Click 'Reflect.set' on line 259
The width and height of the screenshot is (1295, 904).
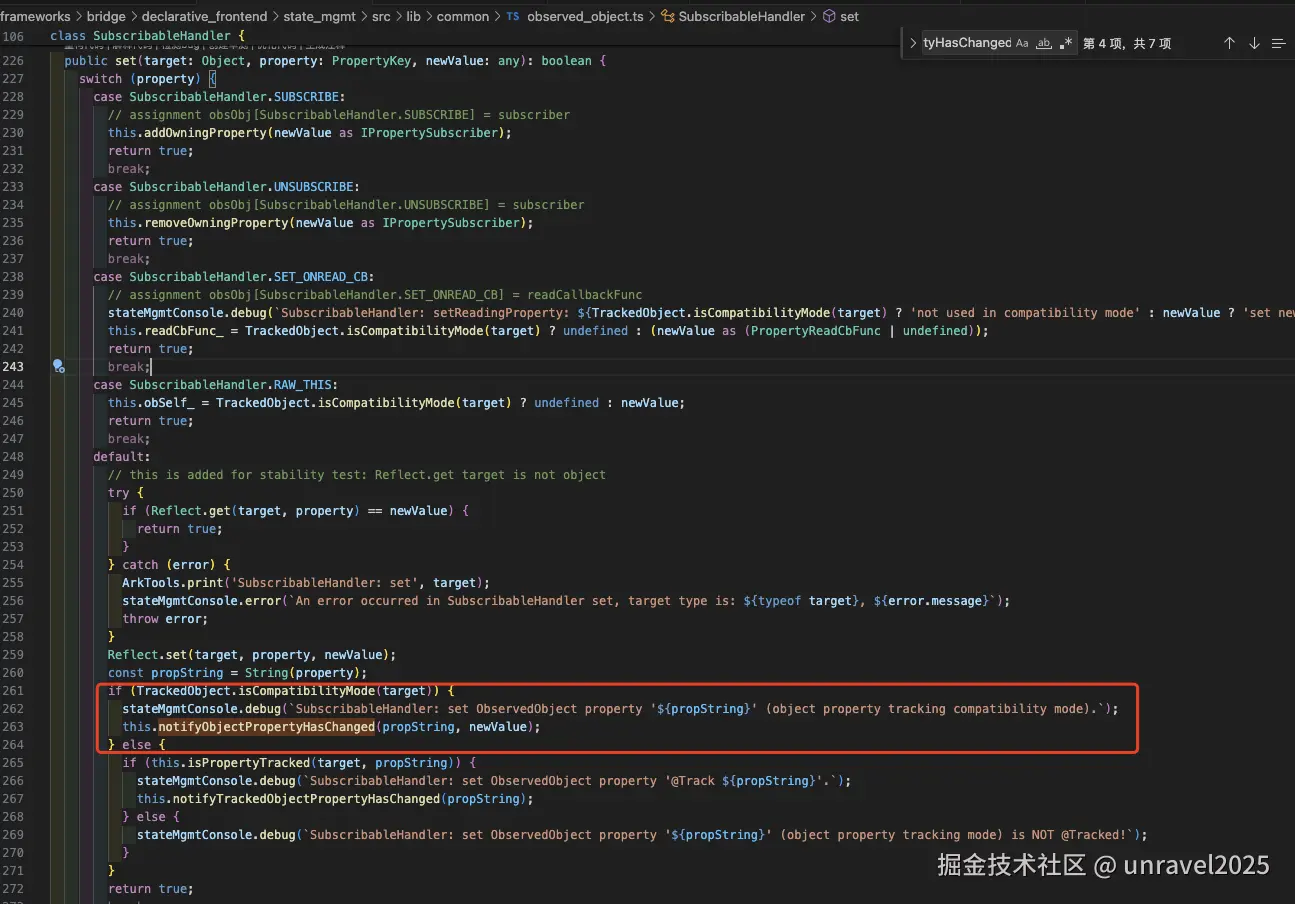pyautogui.click(x=147, y=654)
